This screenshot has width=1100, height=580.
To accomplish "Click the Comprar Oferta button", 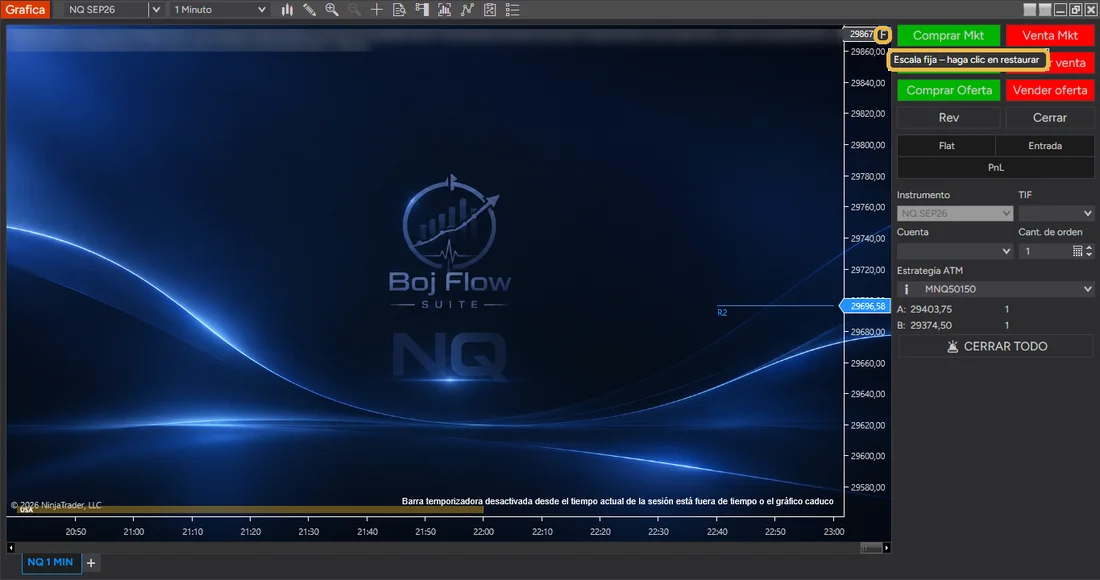I will coord(948,90).
